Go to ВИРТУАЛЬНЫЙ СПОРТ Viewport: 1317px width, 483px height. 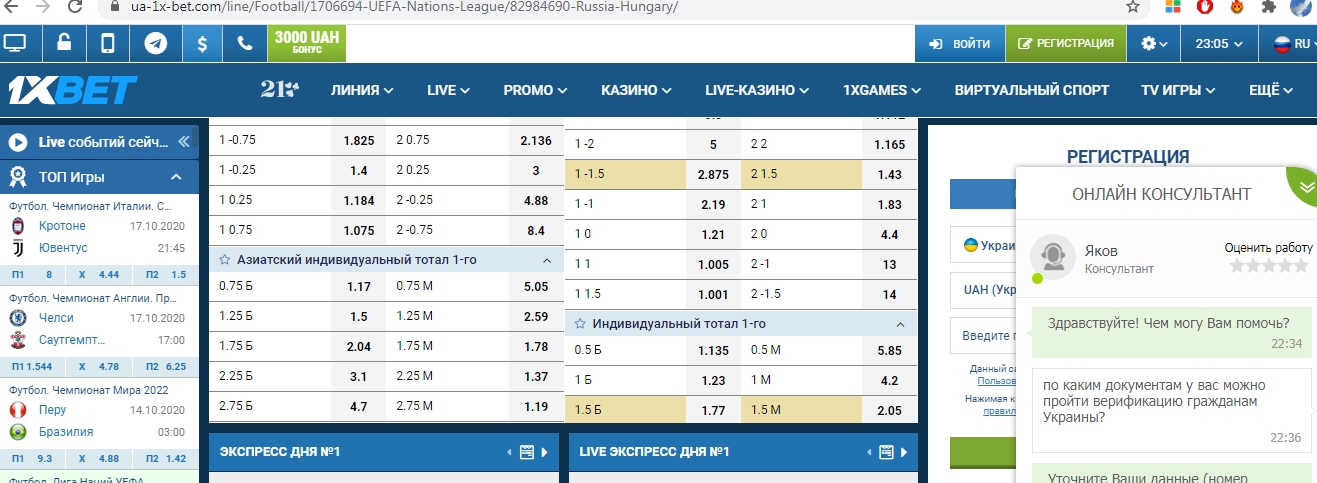point(1032,90)
